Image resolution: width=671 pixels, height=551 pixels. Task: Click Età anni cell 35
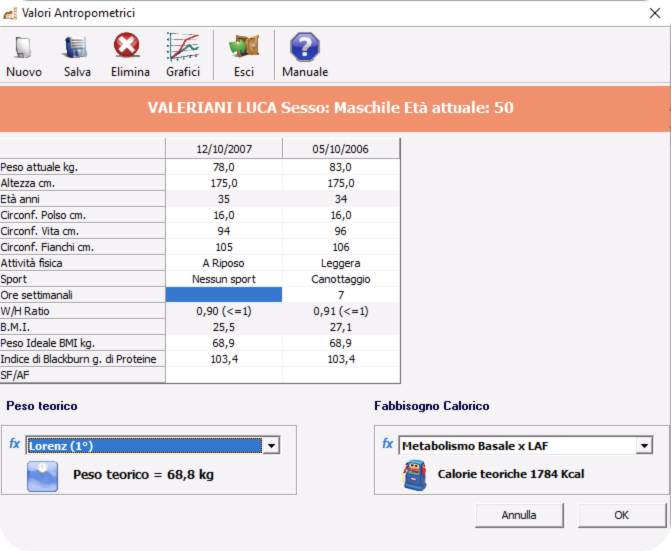click(x=224, y=199)
